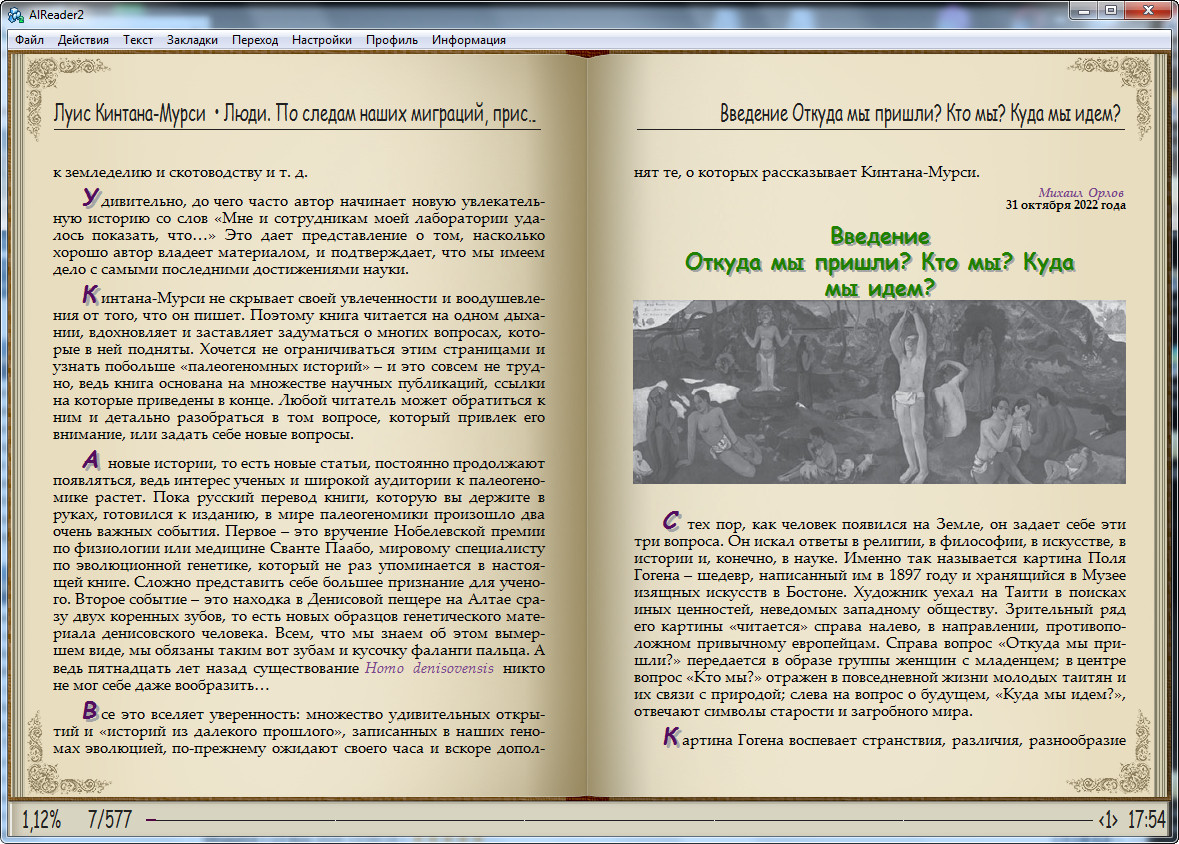Minimize the AlReader2 window
Viewport: 1179px width, 844px height.
(1084, 11)
